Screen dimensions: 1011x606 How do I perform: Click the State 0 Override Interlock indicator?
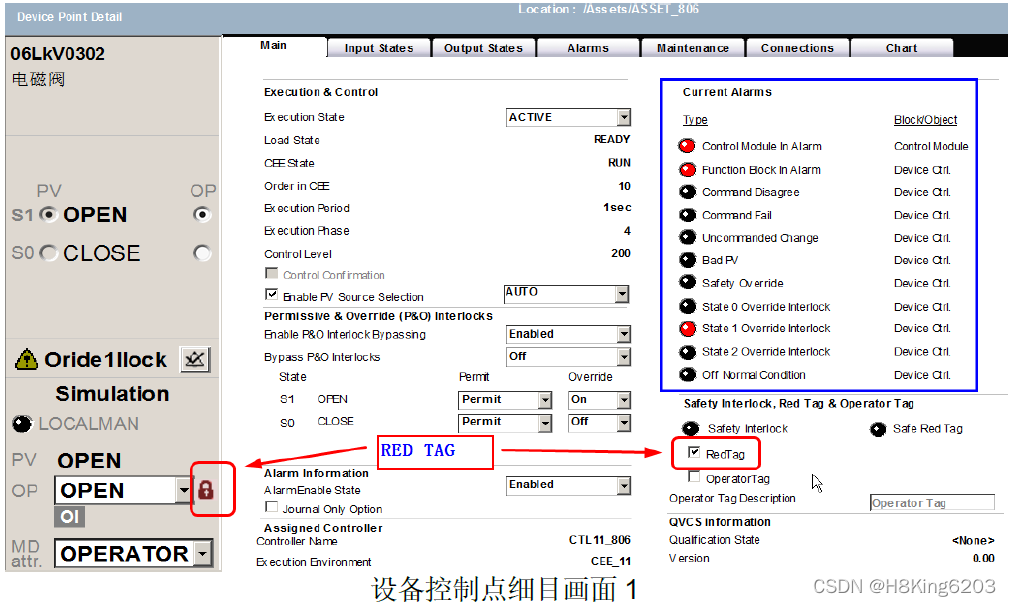coord(687,307)
